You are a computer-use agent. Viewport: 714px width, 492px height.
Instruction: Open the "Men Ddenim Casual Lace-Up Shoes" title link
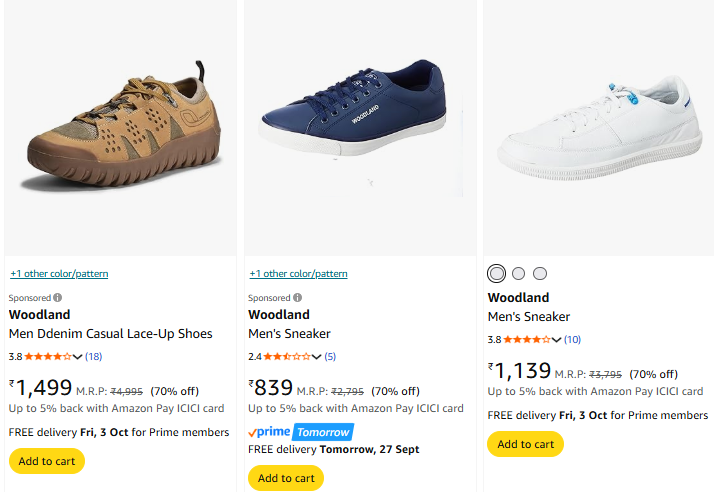pos(110,334)
